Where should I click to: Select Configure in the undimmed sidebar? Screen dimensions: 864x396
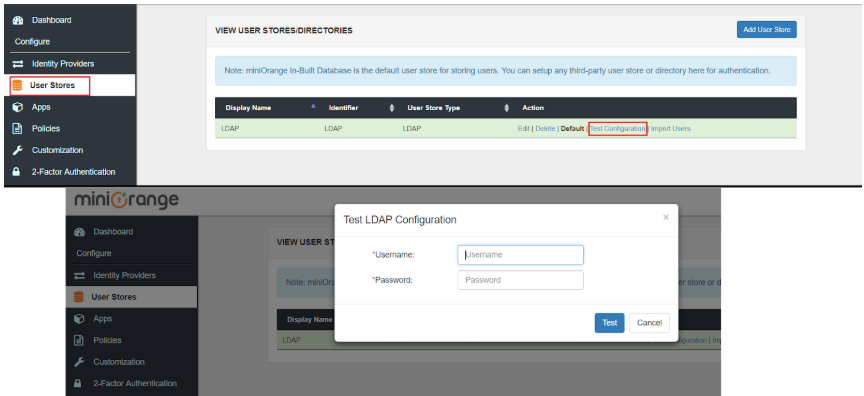[33, 42]
